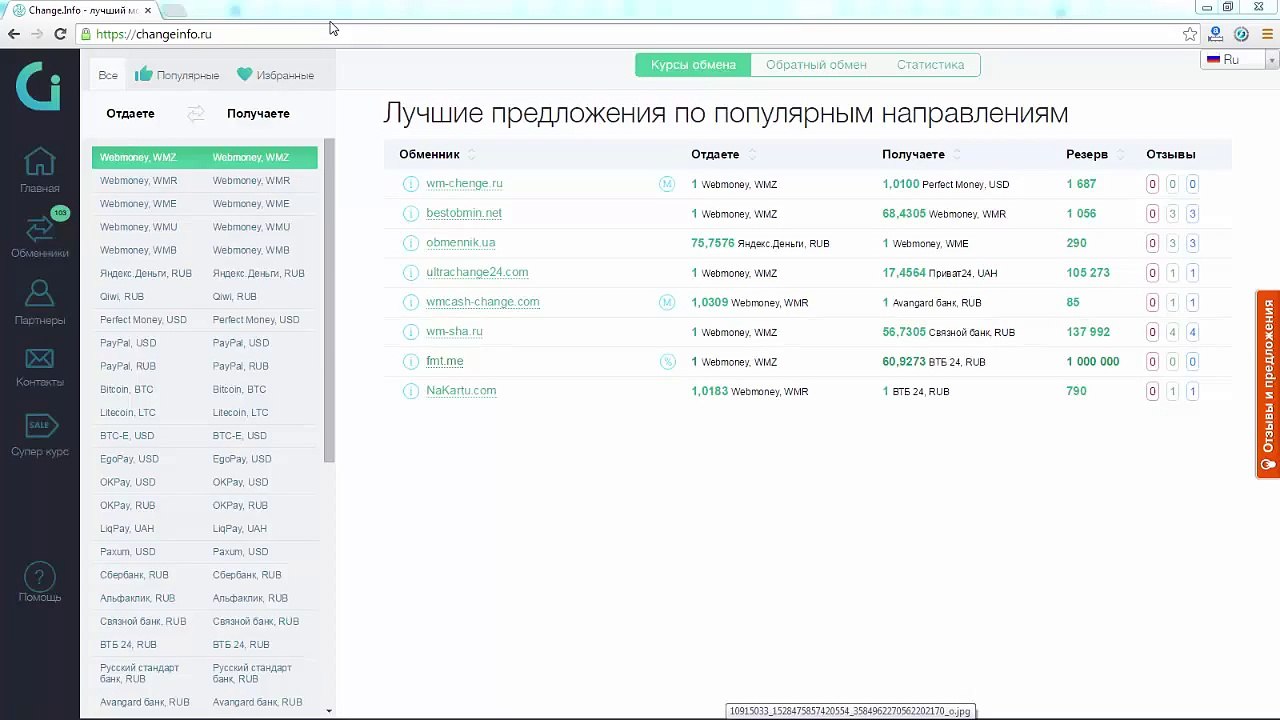Image resolution: width=1280 pixels, height=720 pixels.
Task: Click the currency list vertical scrollbar
Action: [329, 300]
